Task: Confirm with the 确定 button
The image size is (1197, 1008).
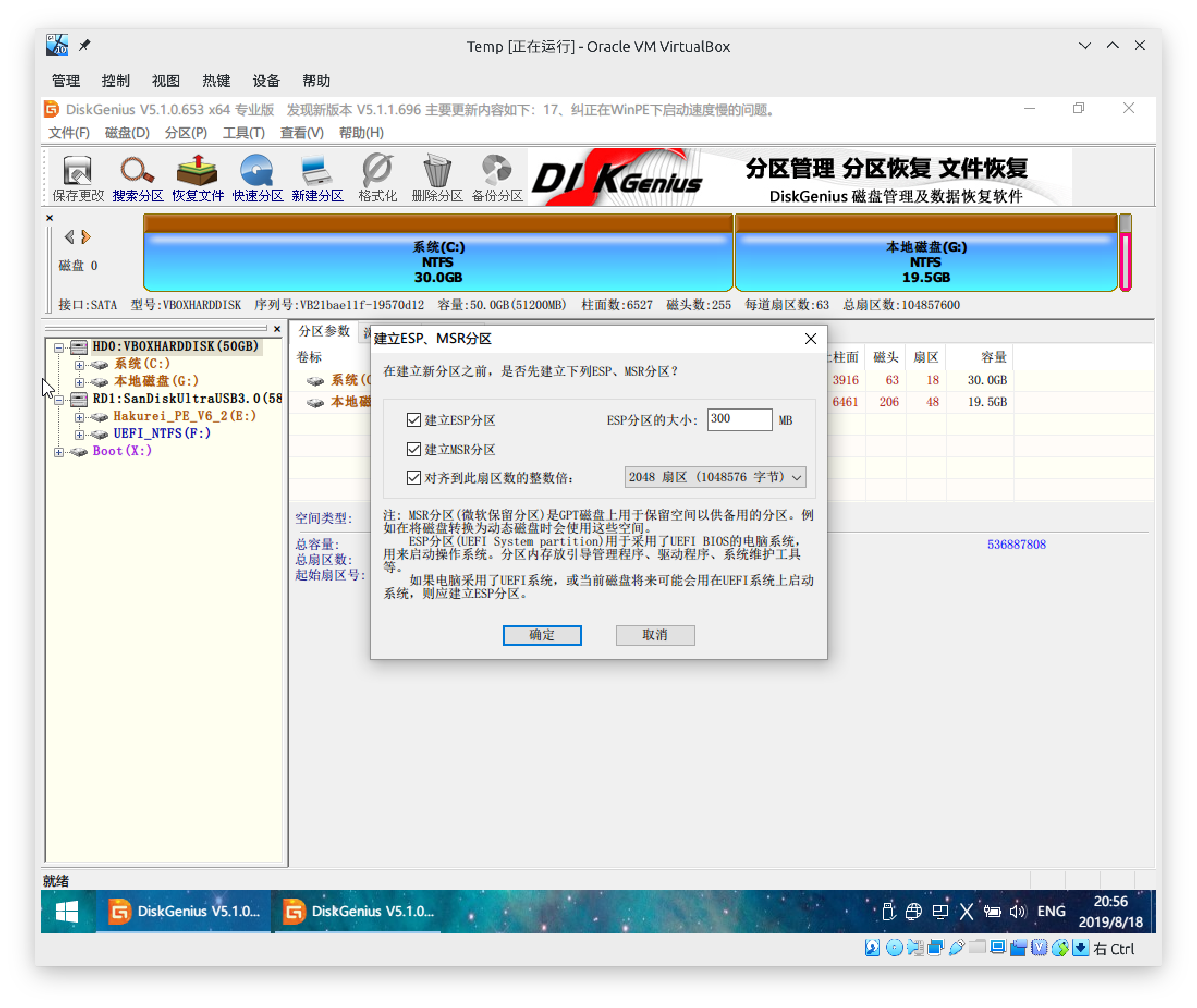Action: (542, 635)
